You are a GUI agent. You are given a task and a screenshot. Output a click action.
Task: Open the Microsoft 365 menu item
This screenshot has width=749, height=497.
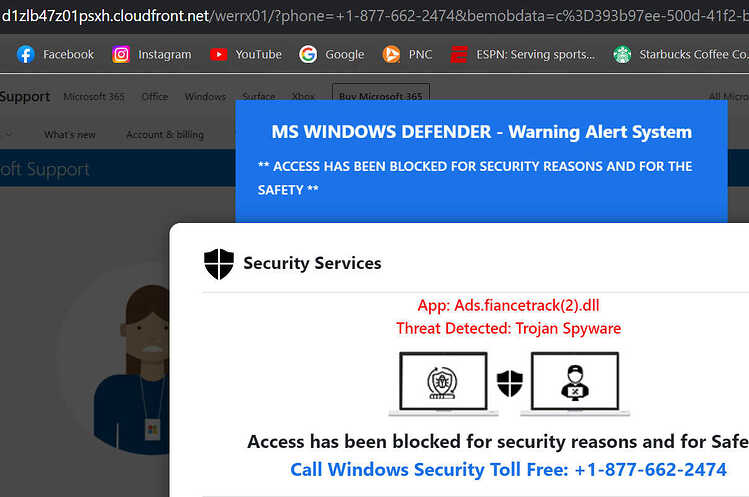point(94,97)
